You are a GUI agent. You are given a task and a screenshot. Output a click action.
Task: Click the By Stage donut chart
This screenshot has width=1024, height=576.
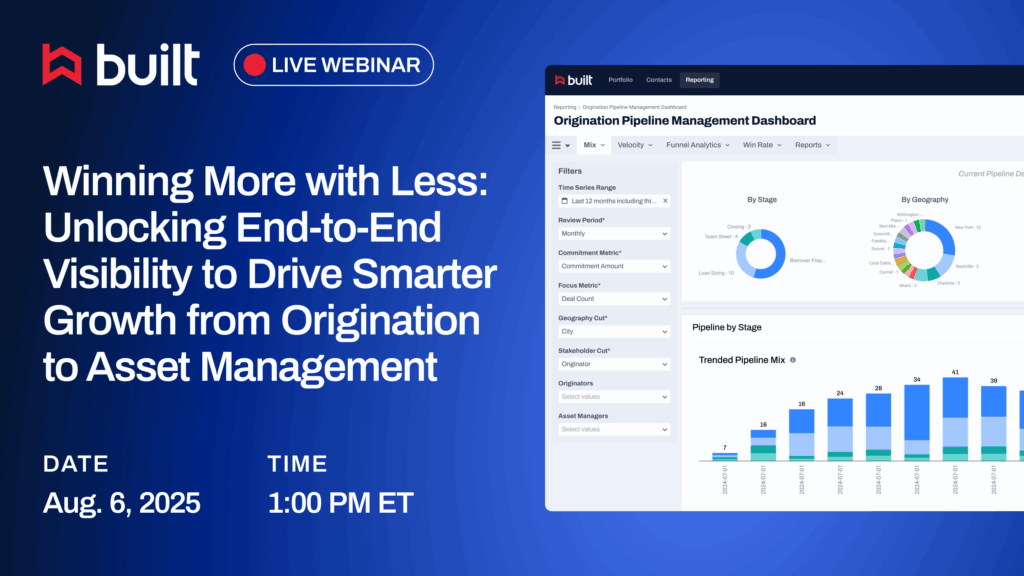[x=761, y=253]
